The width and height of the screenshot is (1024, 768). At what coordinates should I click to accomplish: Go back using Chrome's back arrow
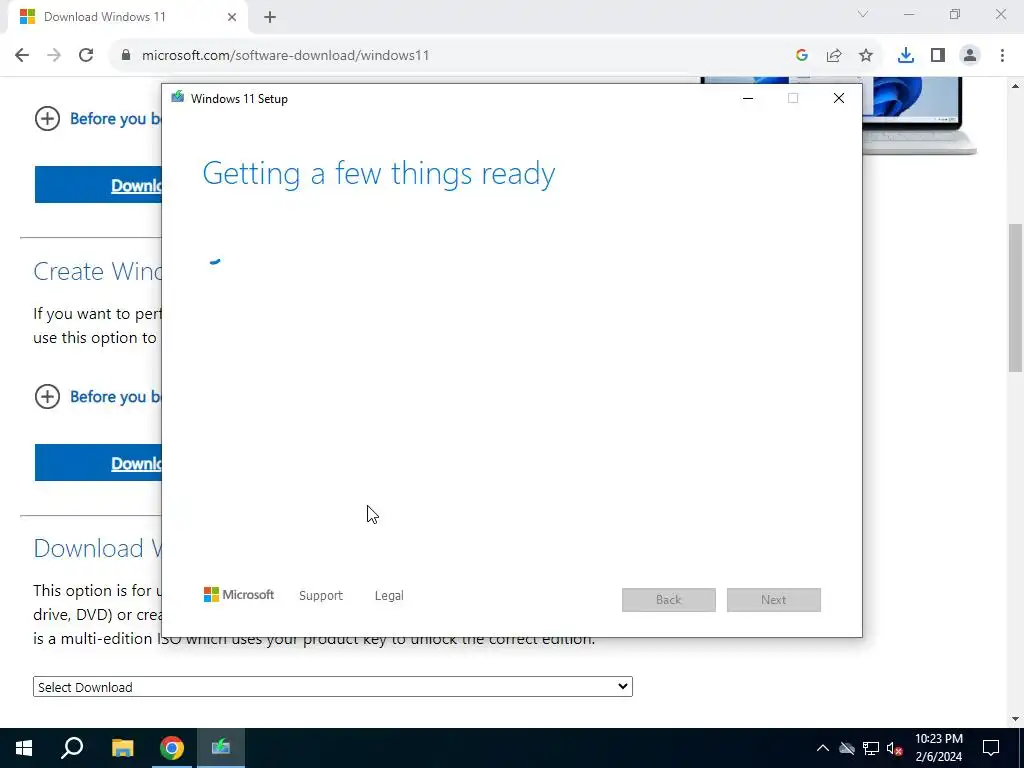point(22,55)
